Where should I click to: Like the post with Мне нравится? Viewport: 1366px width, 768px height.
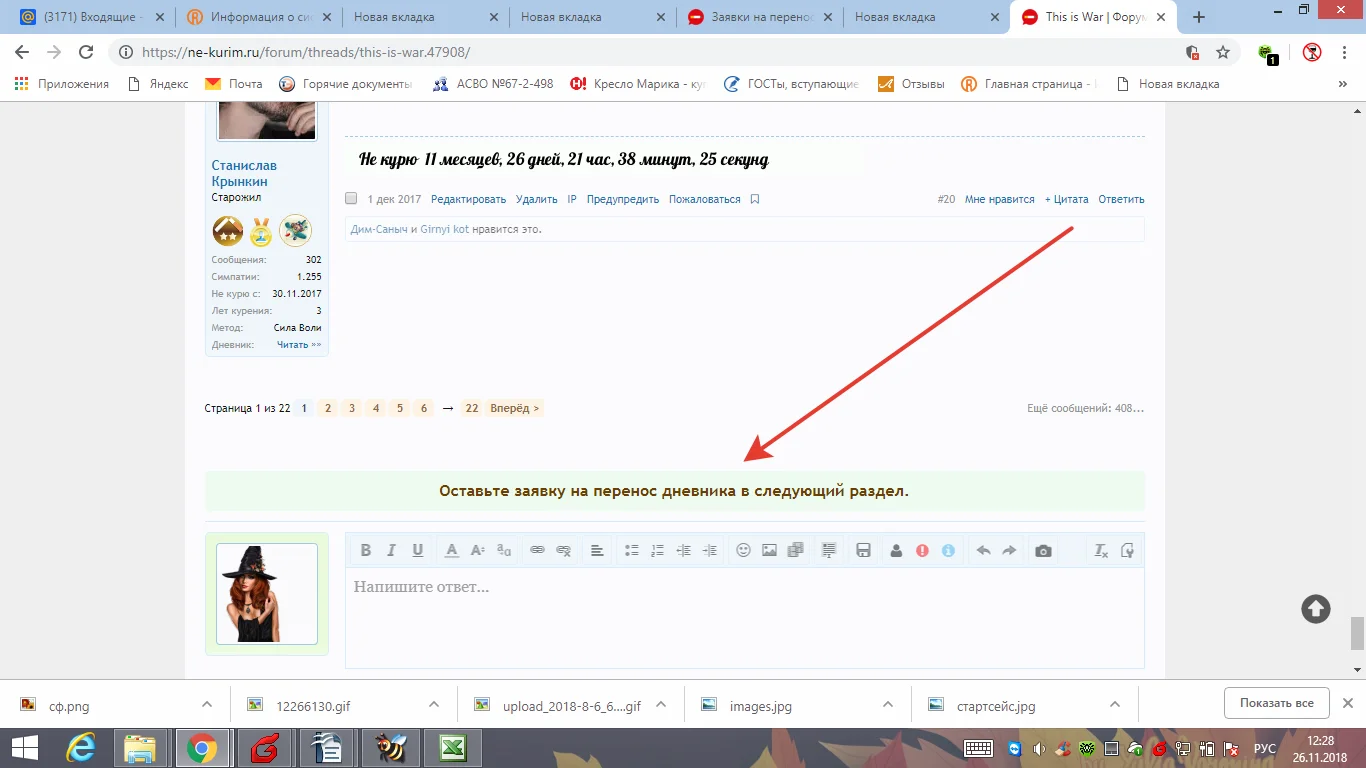tap(1000, 199)
